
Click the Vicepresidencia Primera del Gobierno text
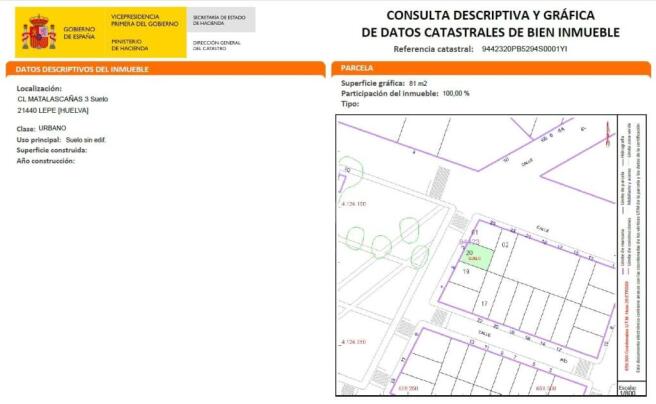tap(145, 20)
